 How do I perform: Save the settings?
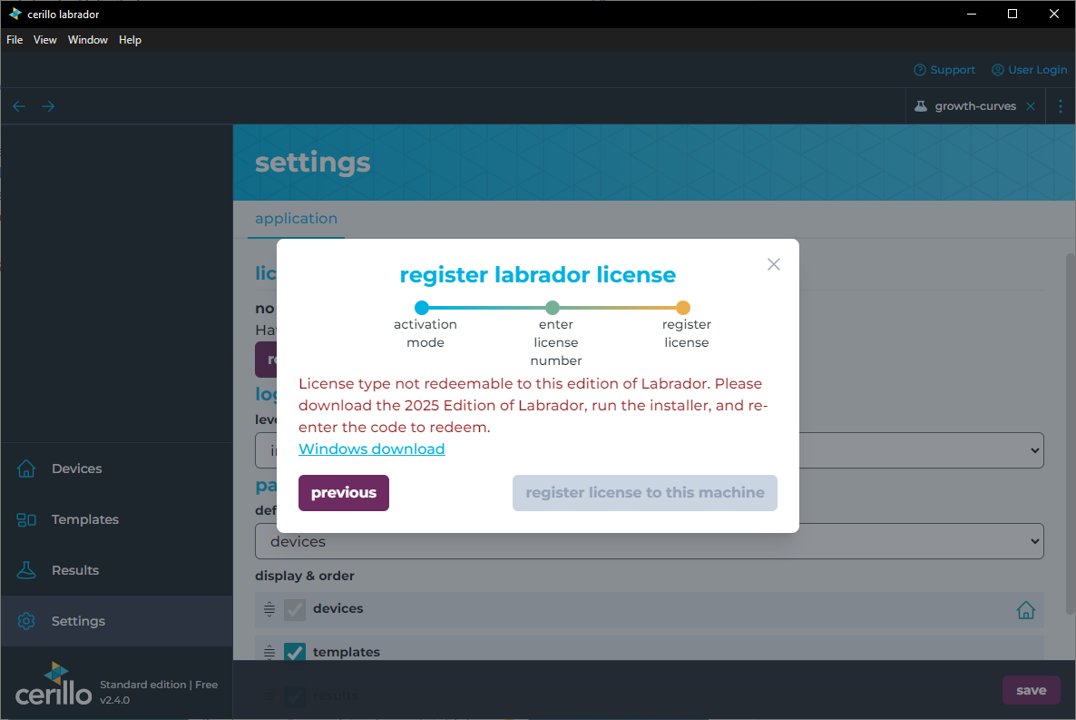click(1031, 690)
